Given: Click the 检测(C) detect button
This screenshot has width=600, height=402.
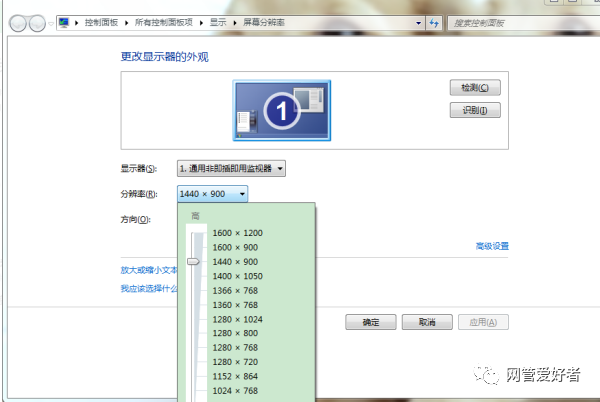Looking at the screenshot, I should 475,88.
